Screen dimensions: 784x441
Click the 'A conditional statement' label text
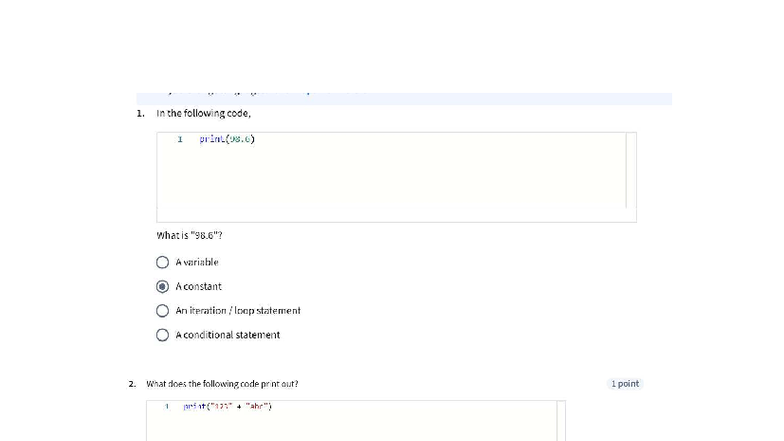pos(228,335)
